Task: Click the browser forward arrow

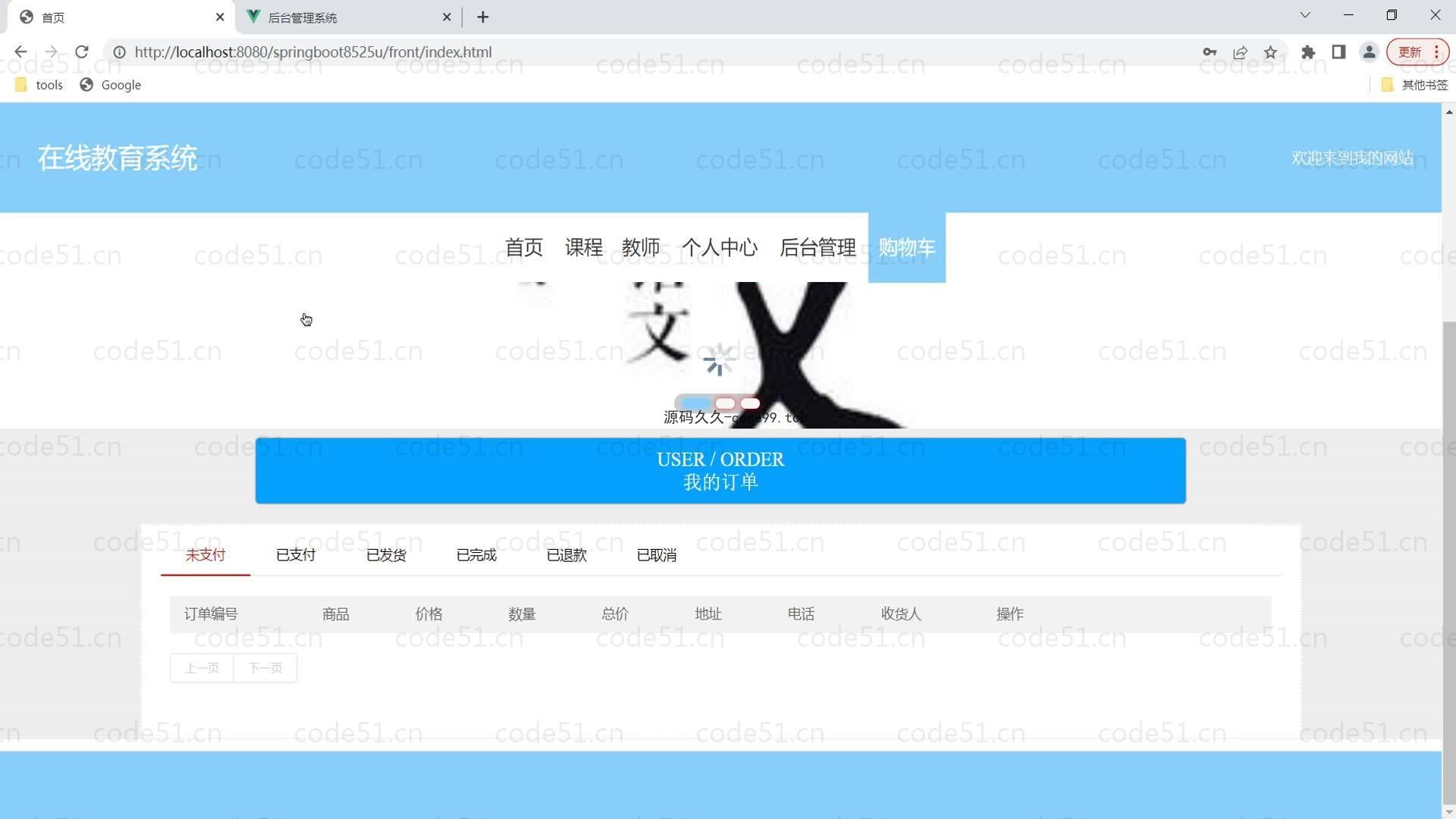Action: tap(51, 52)
